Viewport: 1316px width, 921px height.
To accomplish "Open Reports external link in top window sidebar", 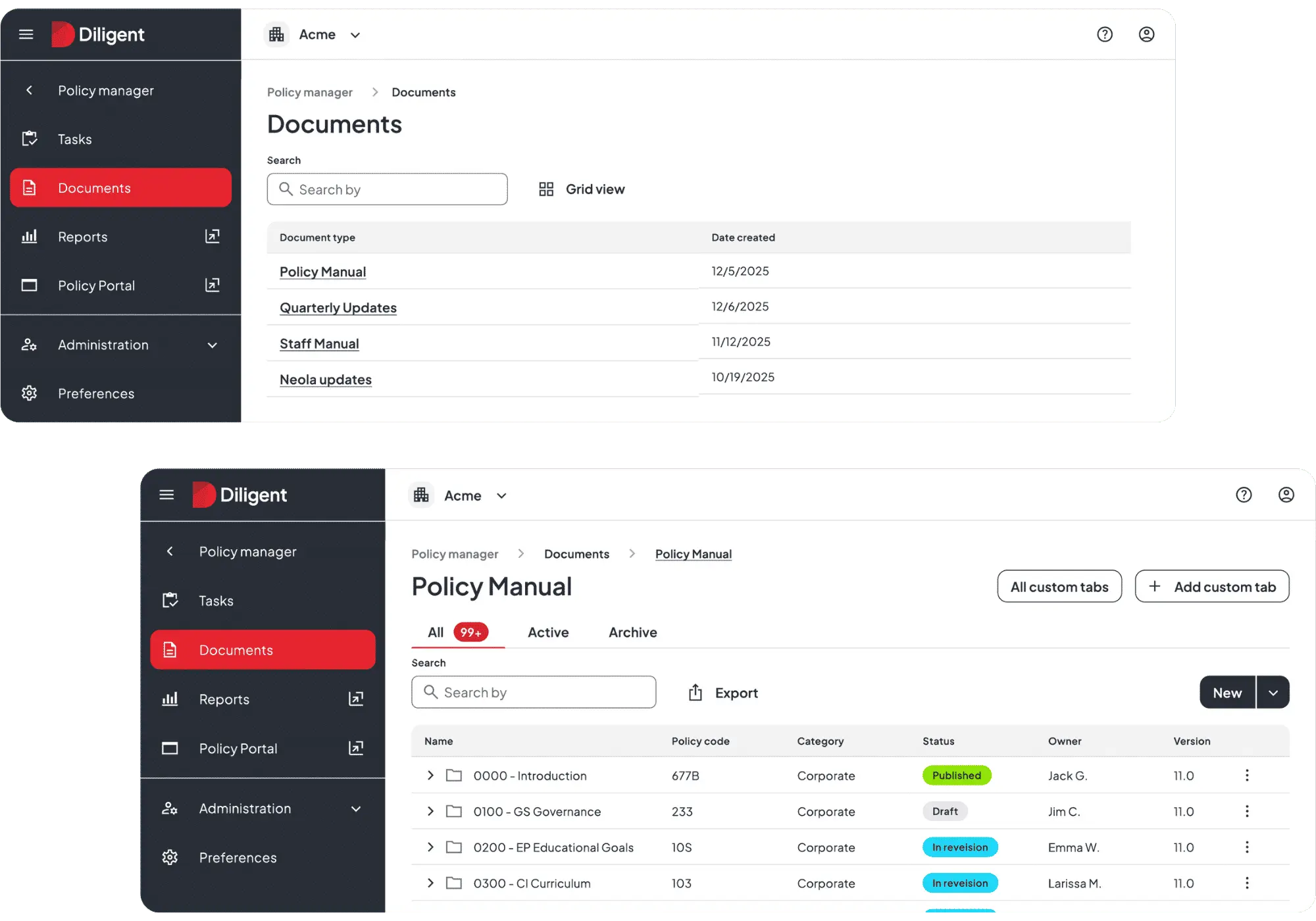I will [x=212, y=236].
